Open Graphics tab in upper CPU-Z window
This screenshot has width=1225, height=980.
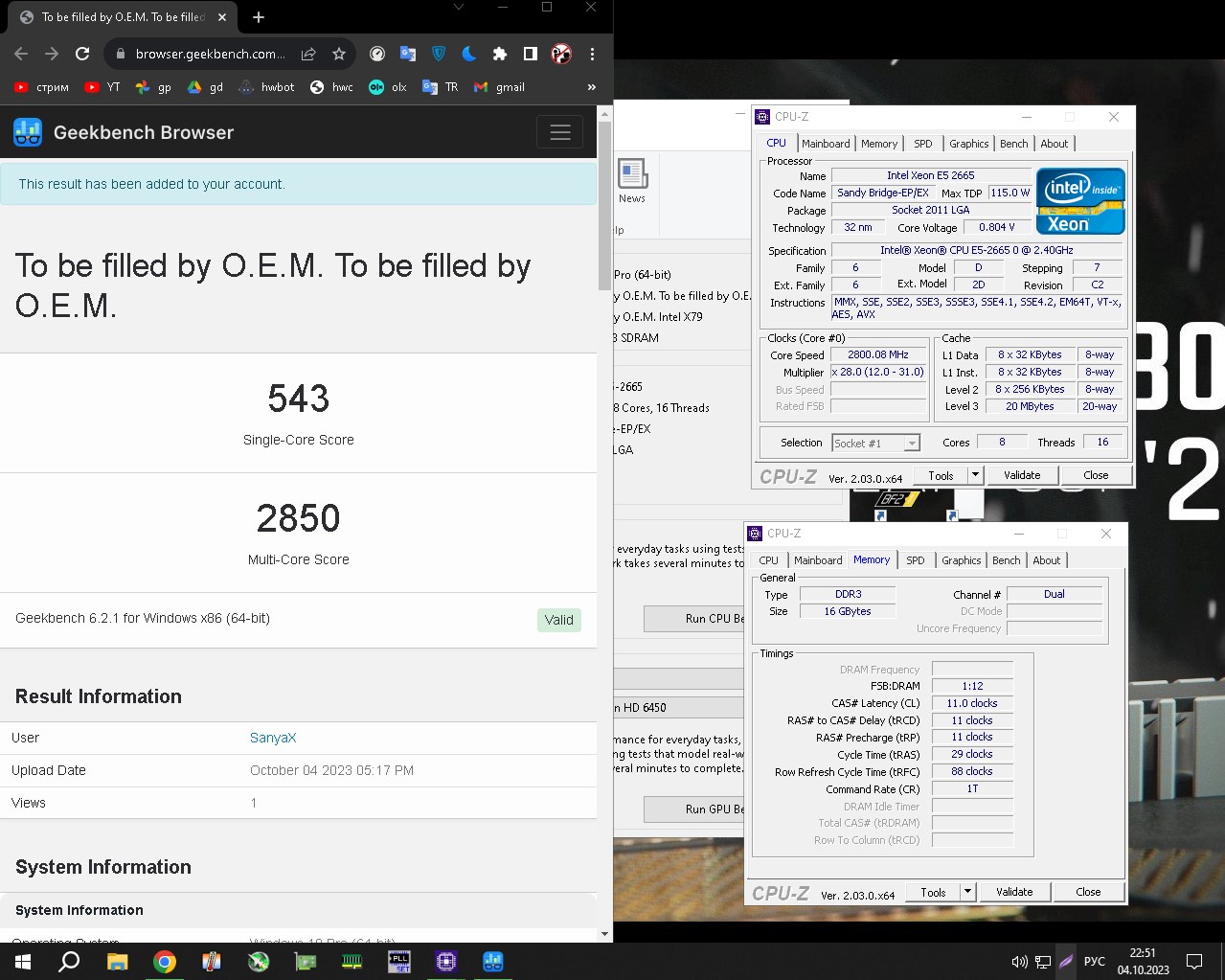(968, 144)
